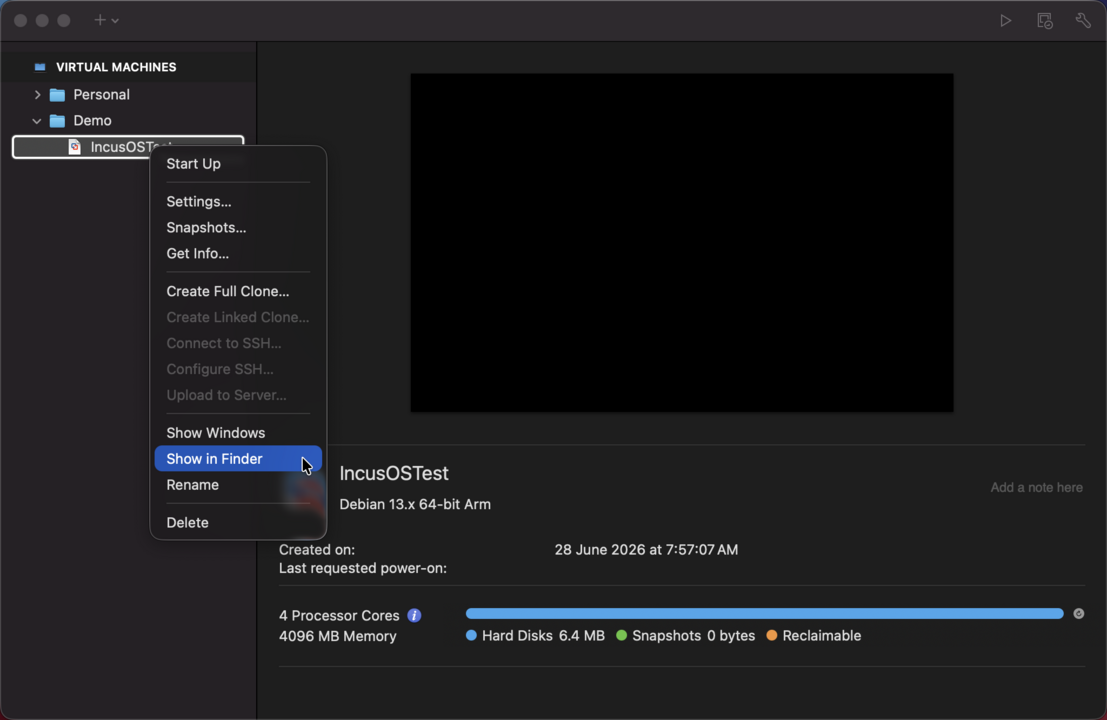Choose Show Windows from the context menu
Viewport: 1107px width, 720px height.
point(238,433)
